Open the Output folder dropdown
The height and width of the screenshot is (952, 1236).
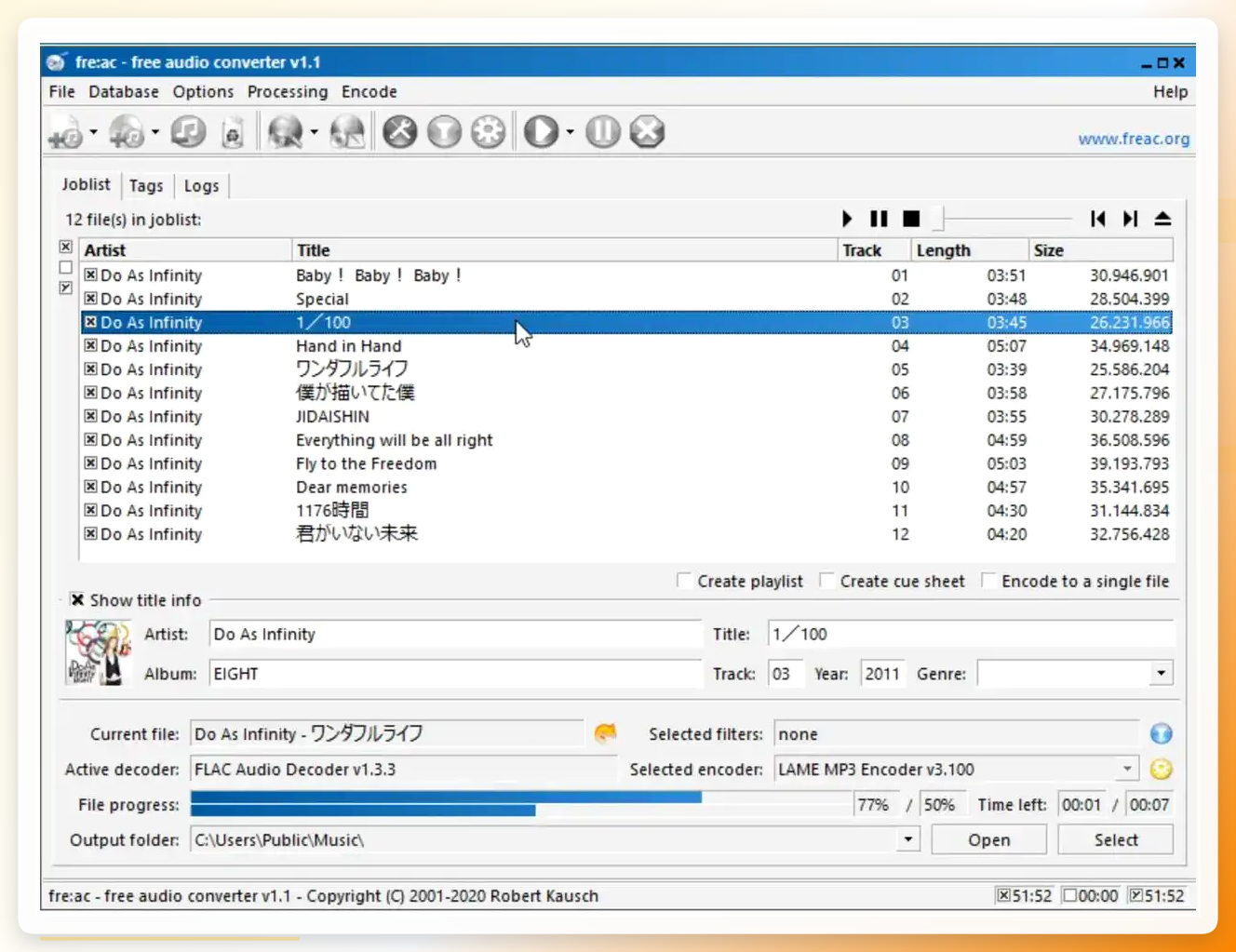908,840
